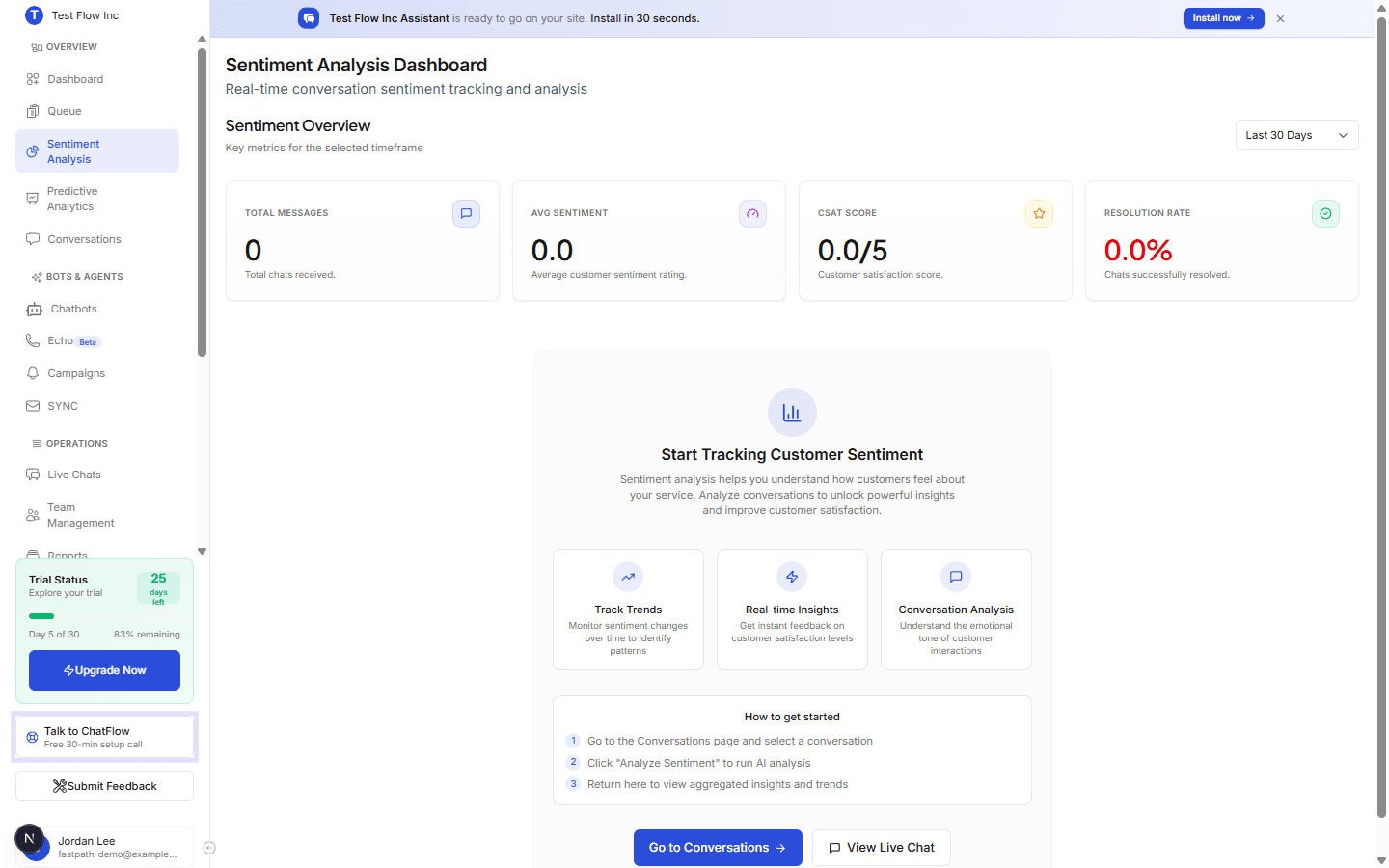The height and width of the screenshot is (868, 1389).
Task: Click the Submit Feedback button
Action: coord(104,786)
